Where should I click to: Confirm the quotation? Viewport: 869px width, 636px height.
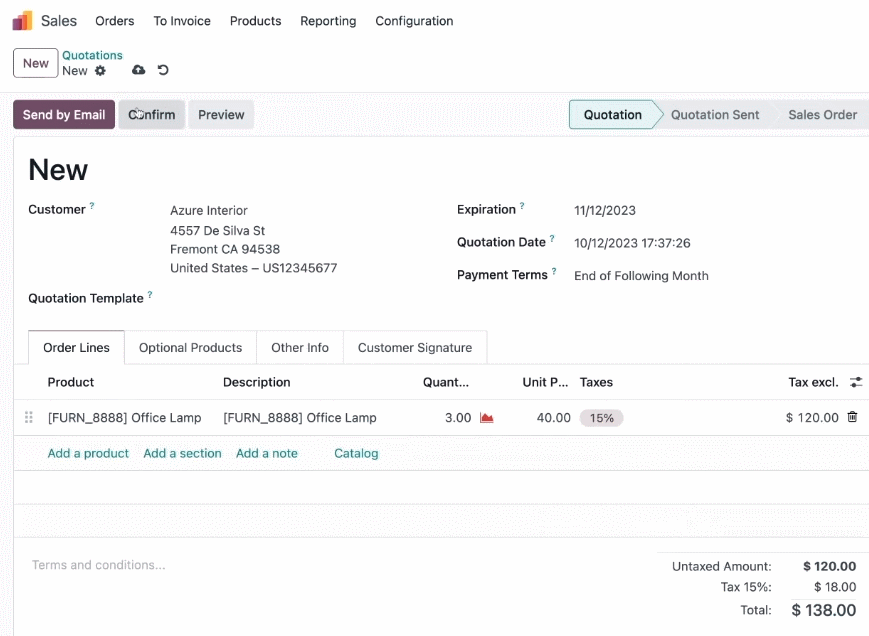point(151,115)
